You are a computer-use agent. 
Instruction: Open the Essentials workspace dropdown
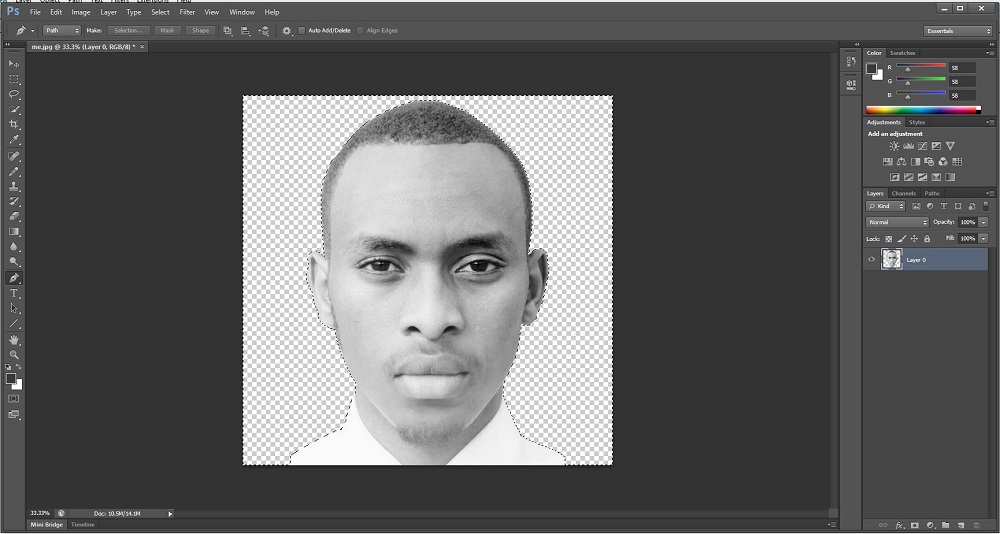point(957,31)
